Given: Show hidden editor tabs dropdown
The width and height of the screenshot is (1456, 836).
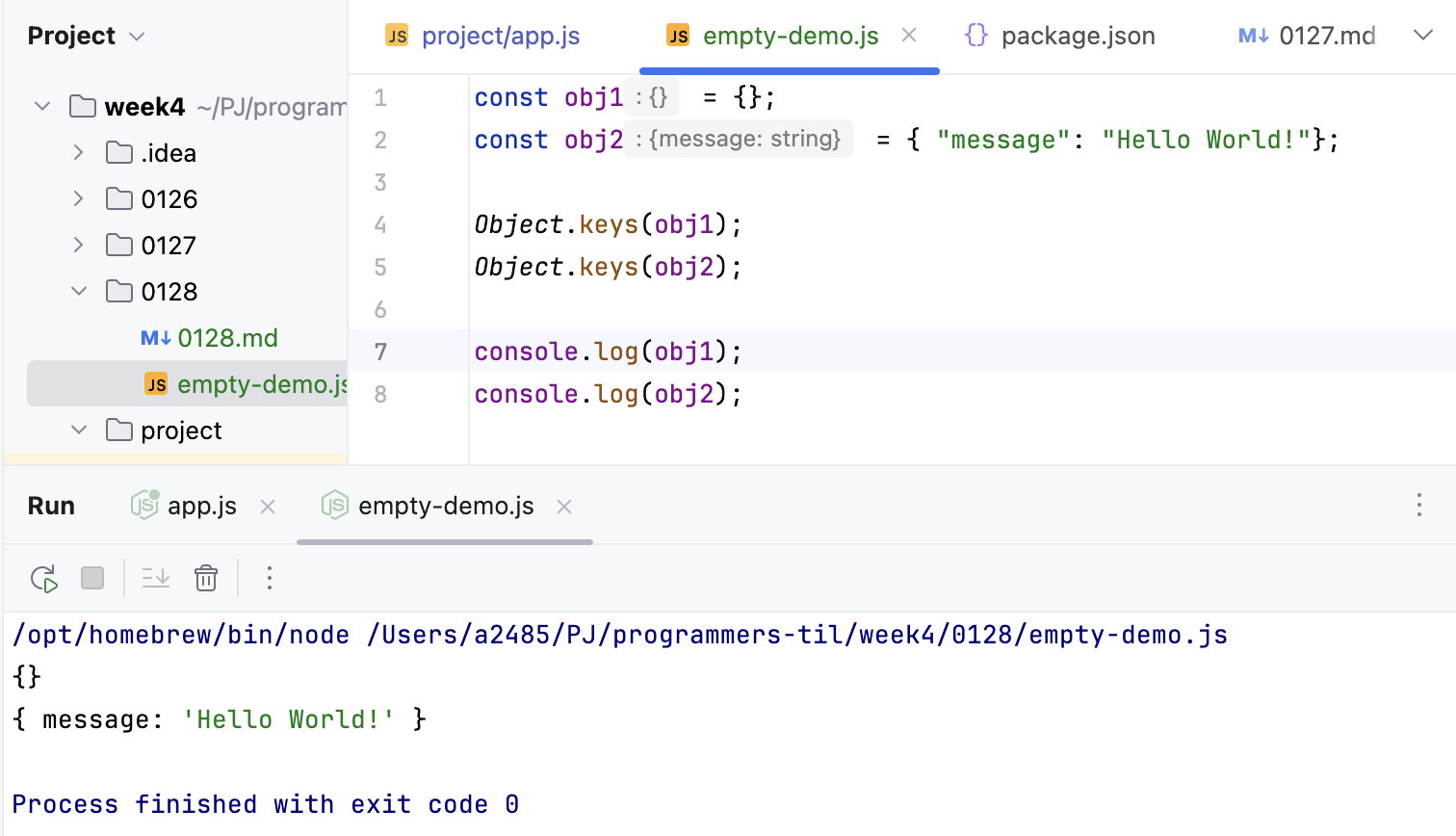Looking at the screenshot, I should click(x=1423, y=36).
